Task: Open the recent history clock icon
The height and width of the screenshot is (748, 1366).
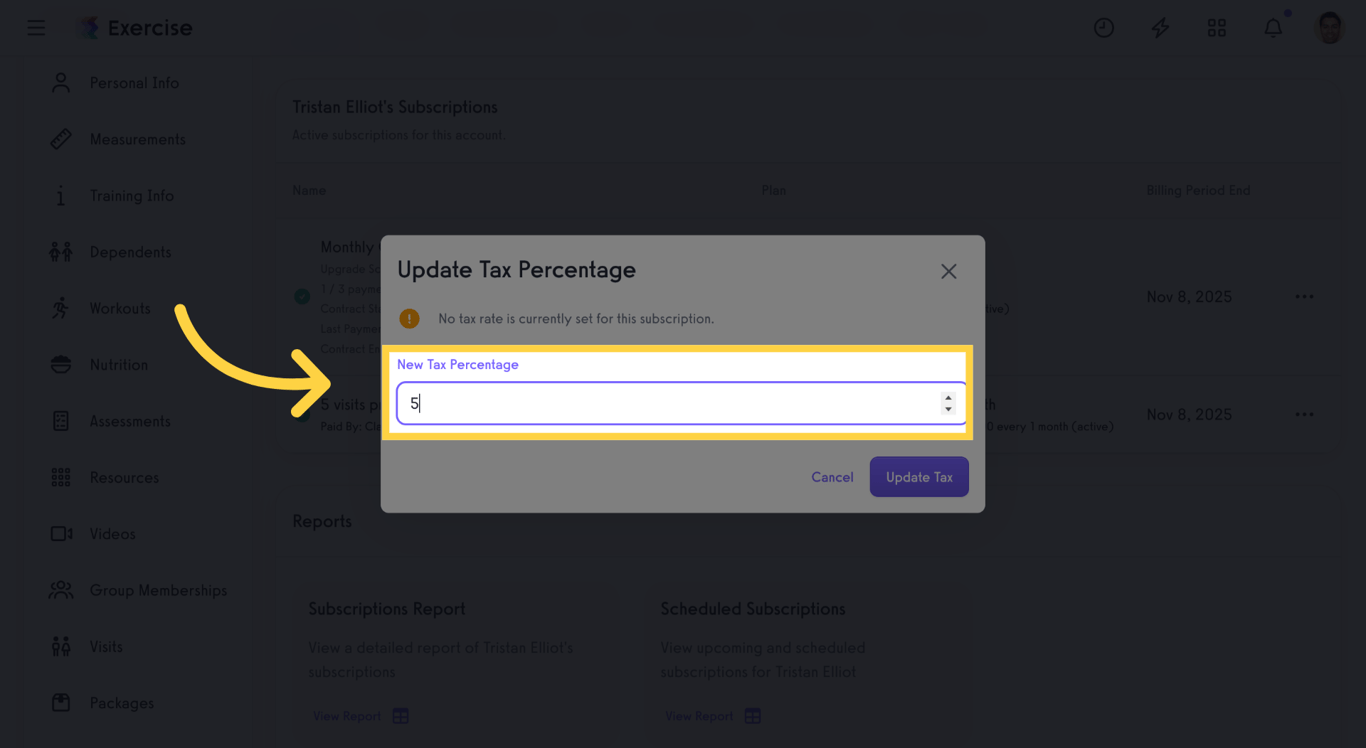Action: pyautogui.click(x=1104, y=27)
